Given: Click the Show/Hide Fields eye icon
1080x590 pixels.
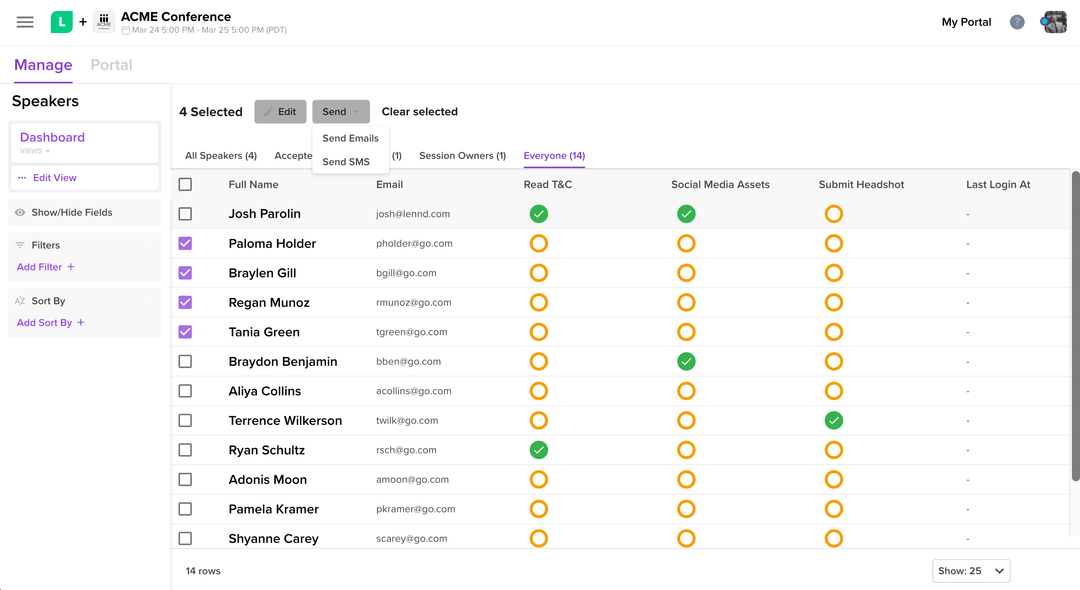Looking at the screenshot, I should [x=22, y=213].
